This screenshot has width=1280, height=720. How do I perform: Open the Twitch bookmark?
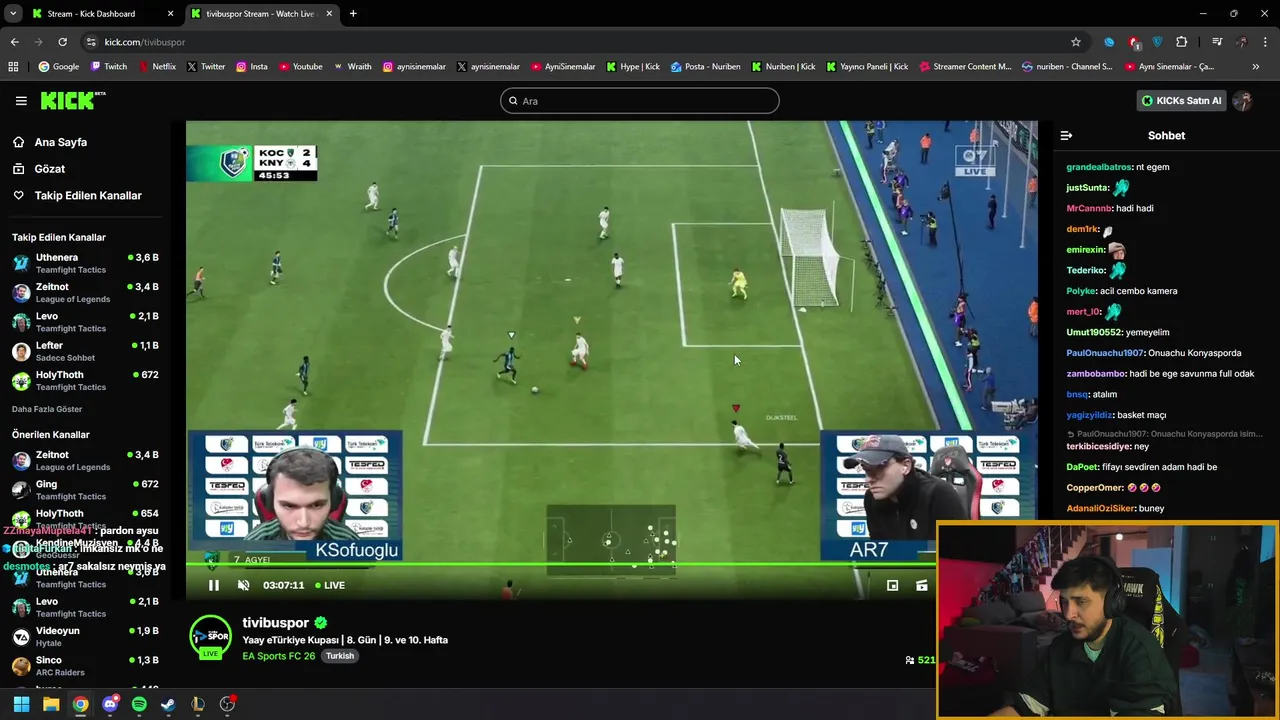click(108, 67)
